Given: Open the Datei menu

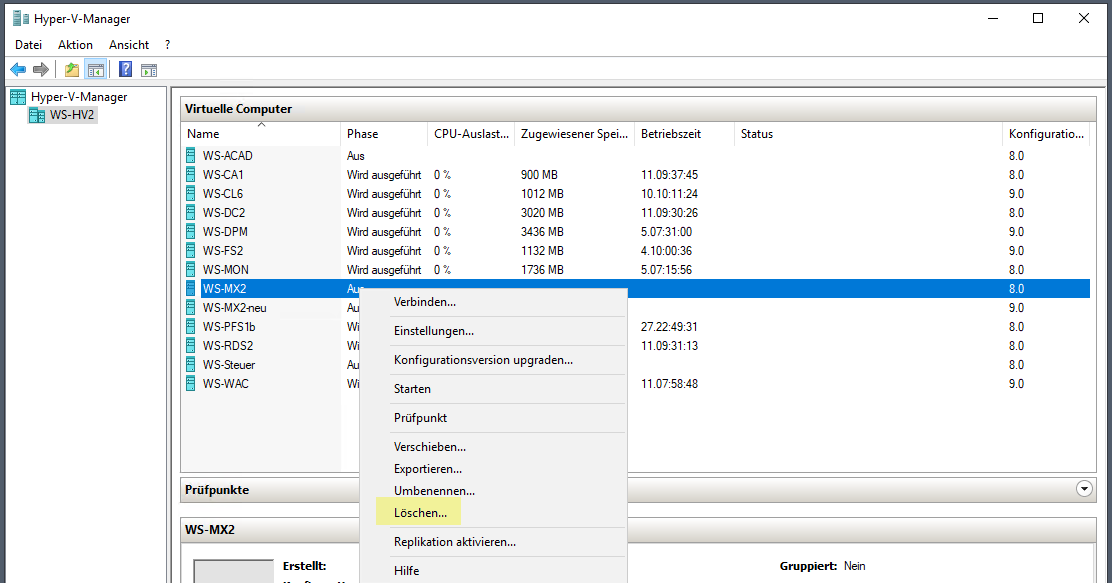Looking at the screenshot, I should coord(28,45).
